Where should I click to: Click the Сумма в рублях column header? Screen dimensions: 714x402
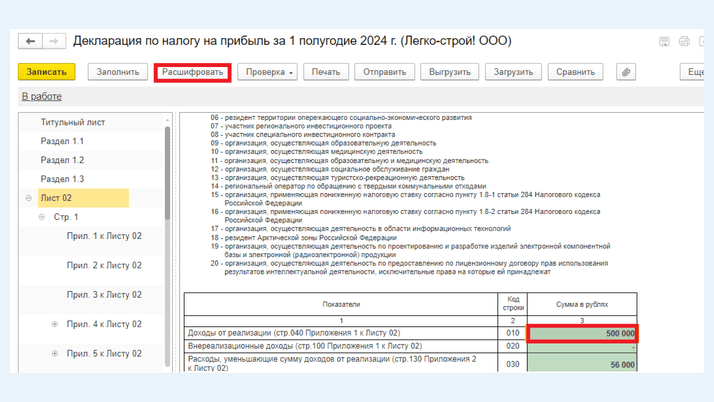click(x=582, y=304)
